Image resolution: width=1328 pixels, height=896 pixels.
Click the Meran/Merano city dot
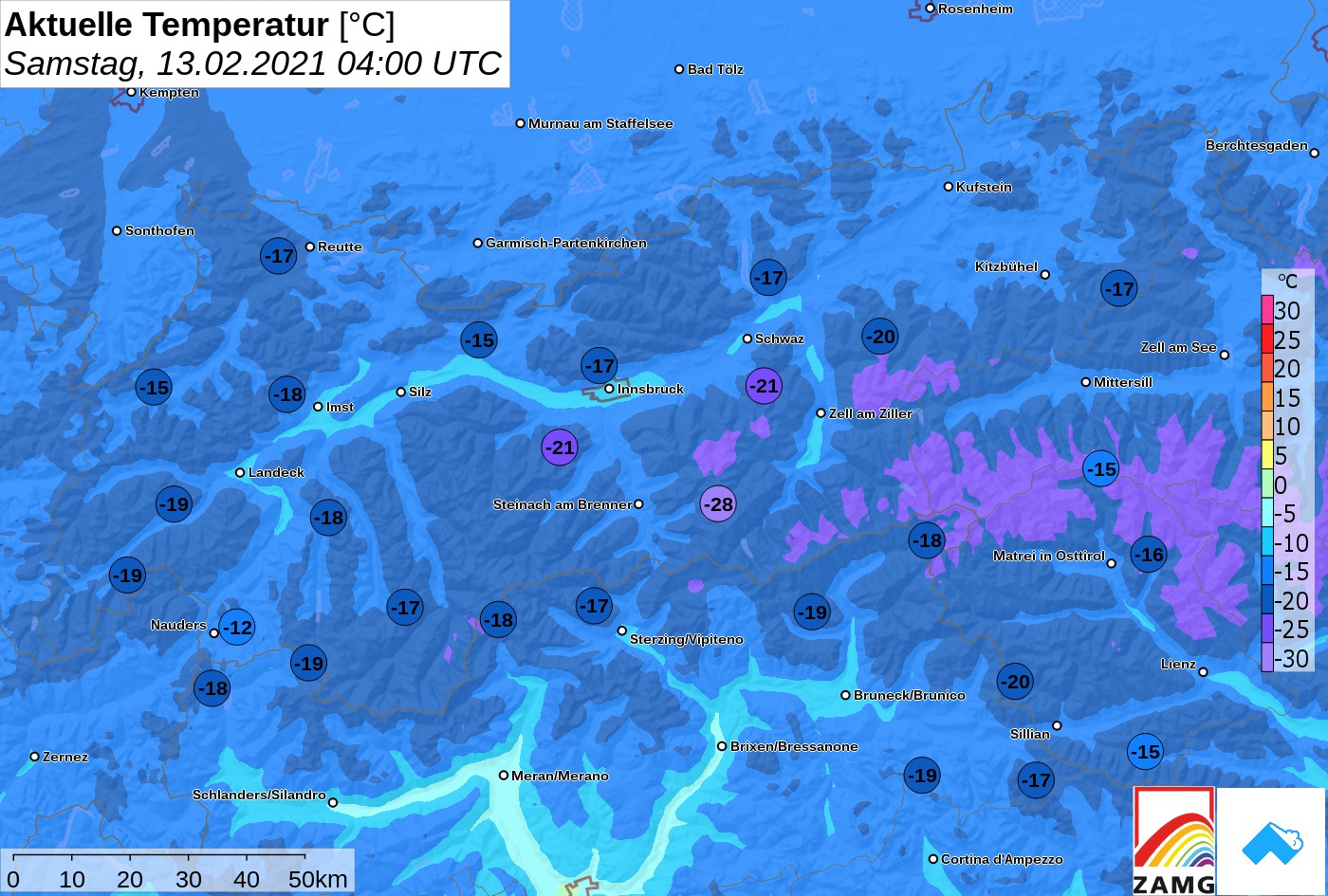[x=504, y=776]
